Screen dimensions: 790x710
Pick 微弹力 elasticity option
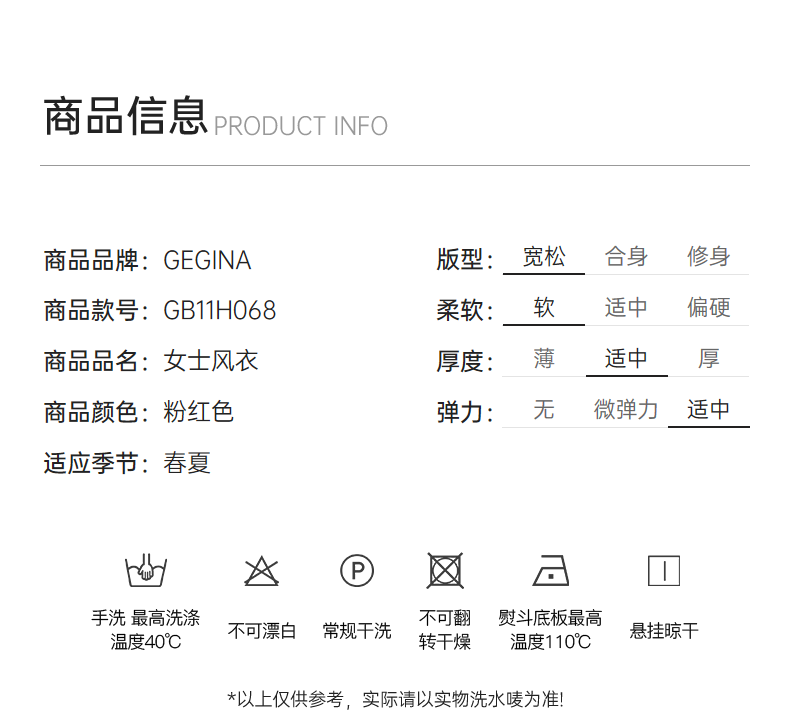(626, 410)
